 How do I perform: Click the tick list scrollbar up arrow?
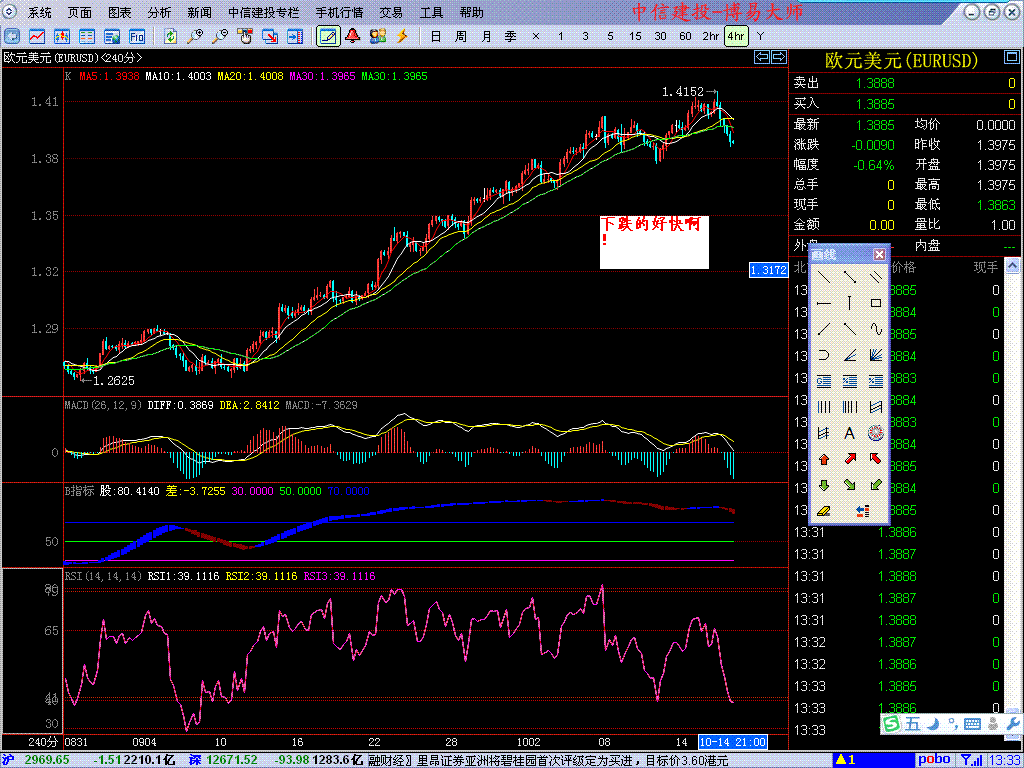click(x=1012, y=266)
